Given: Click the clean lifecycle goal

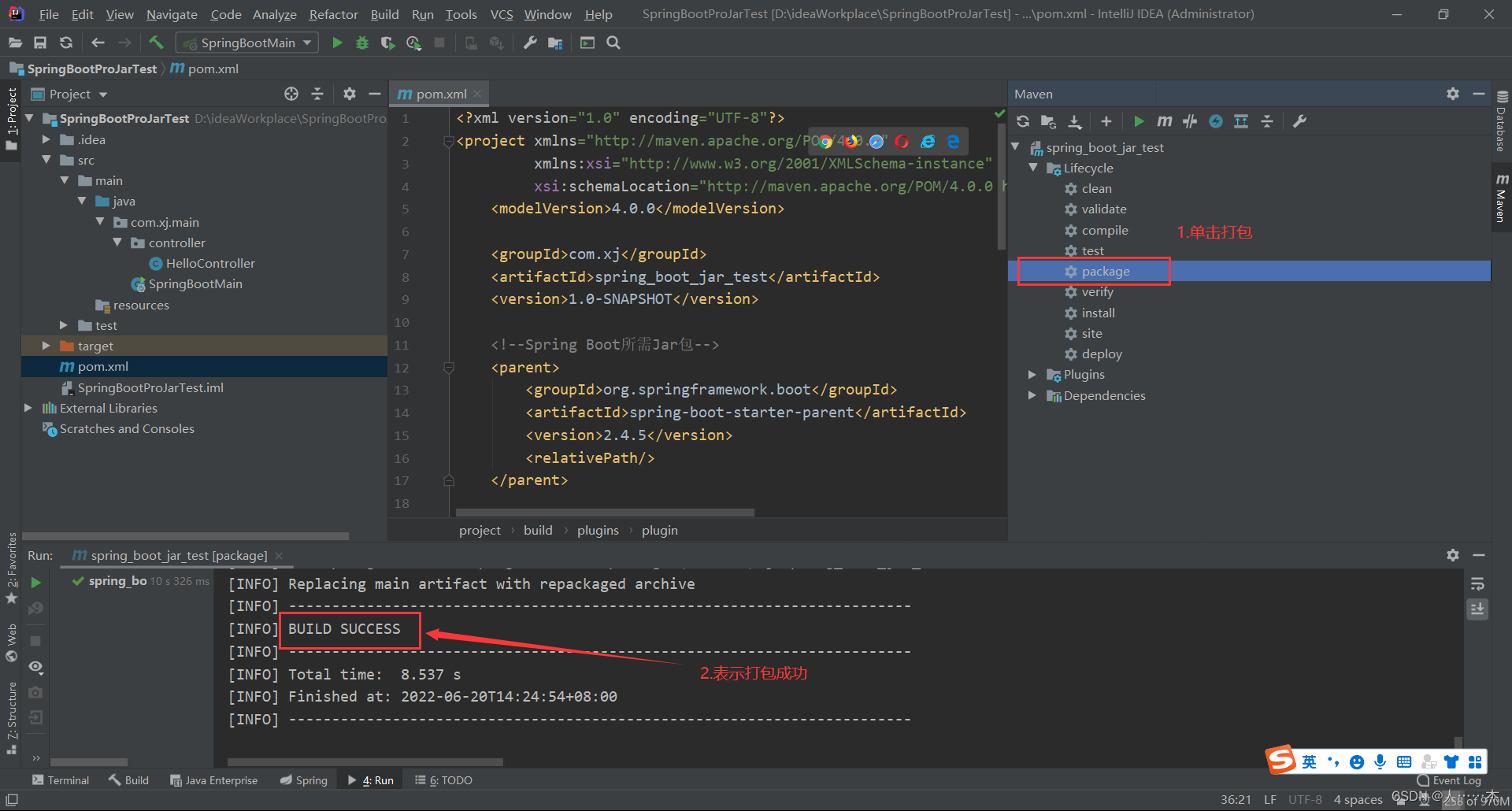Looking at the screenshot, I should point(1096,189).
